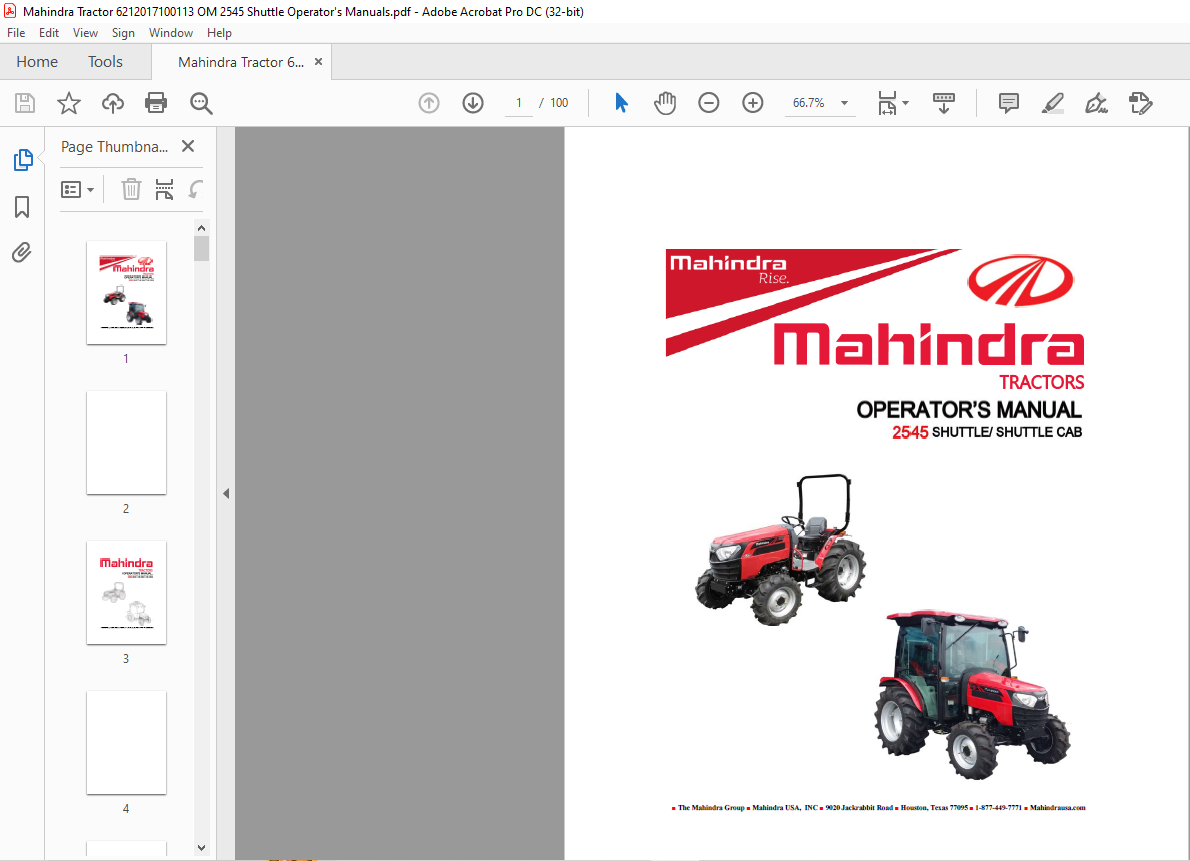The height and width of the screenshot is (861, 1190).
Task: Open the Fill and Sign tool
Action: 1097,102
